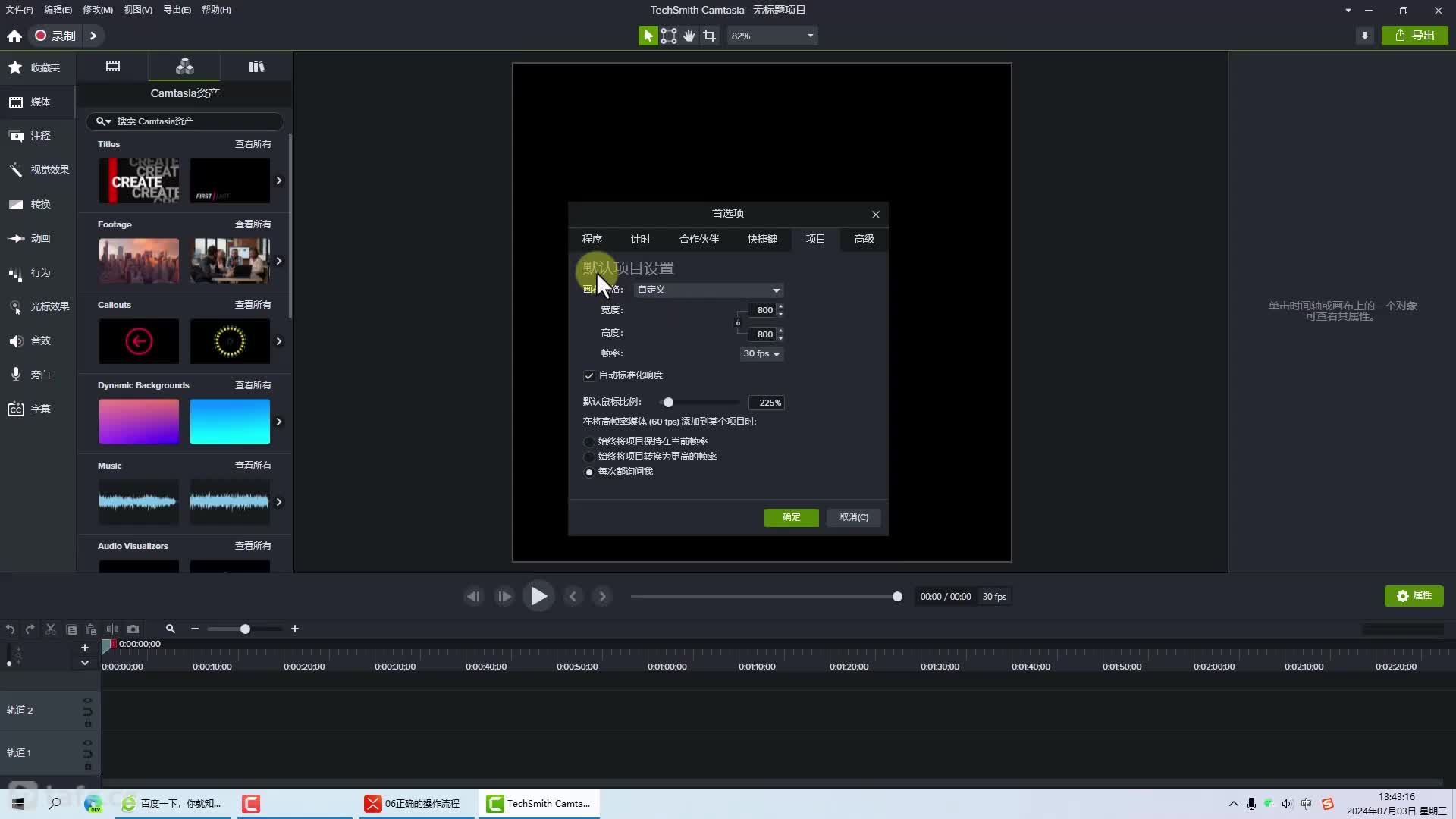Click the Home icon in top toolbar
1456x819 pixels.
coord(14,36)
